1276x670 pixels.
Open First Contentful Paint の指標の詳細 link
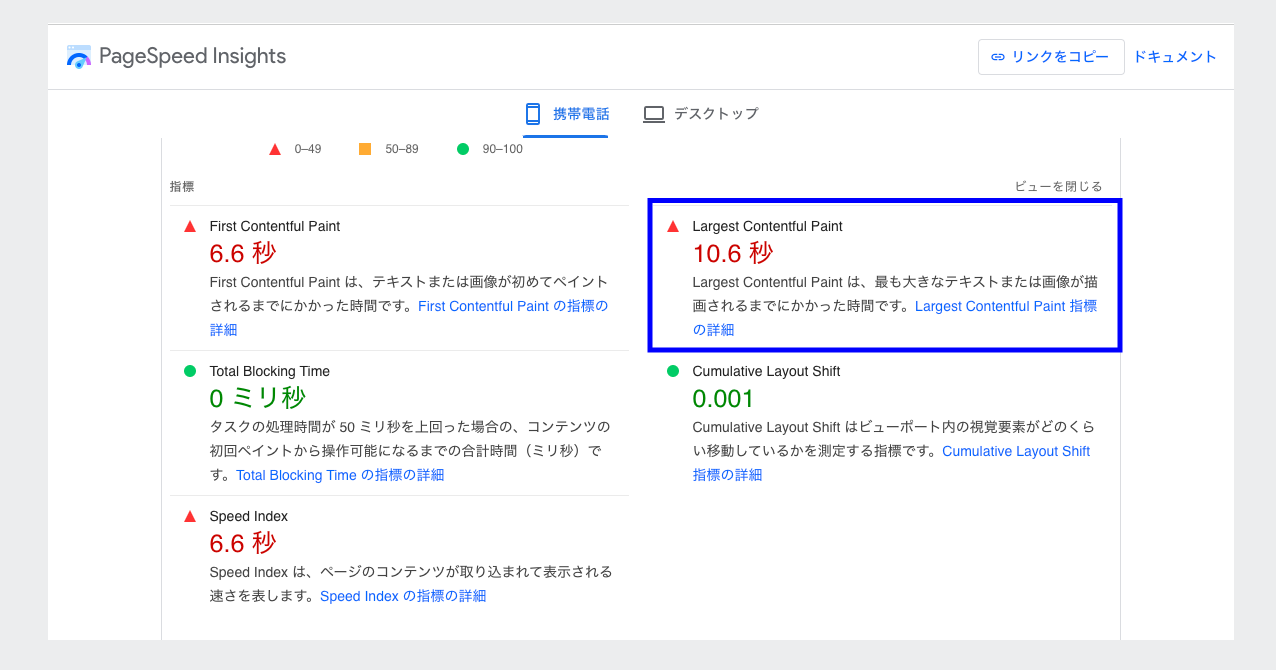click(512, 306)
